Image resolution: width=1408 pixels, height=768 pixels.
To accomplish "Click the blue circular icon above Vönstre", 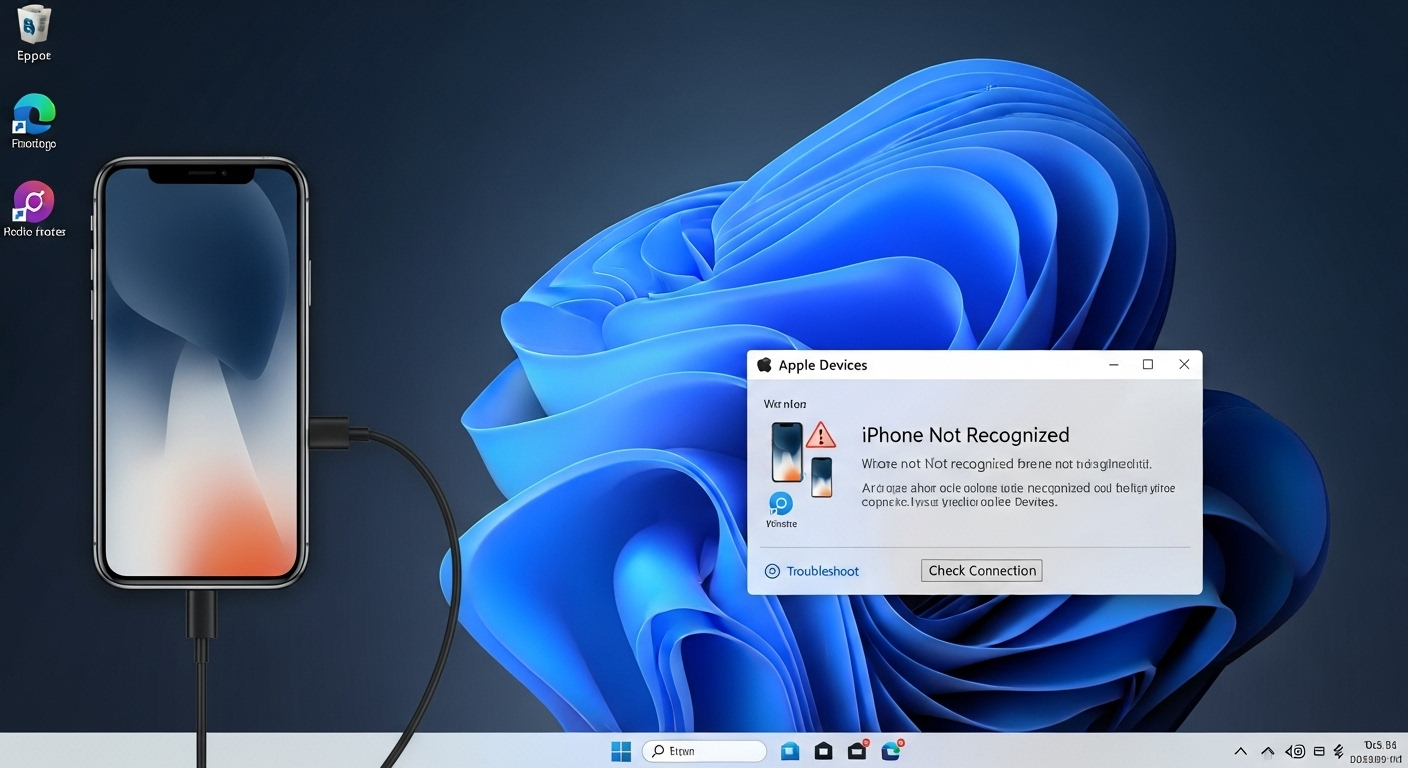I will click(781, 503).
